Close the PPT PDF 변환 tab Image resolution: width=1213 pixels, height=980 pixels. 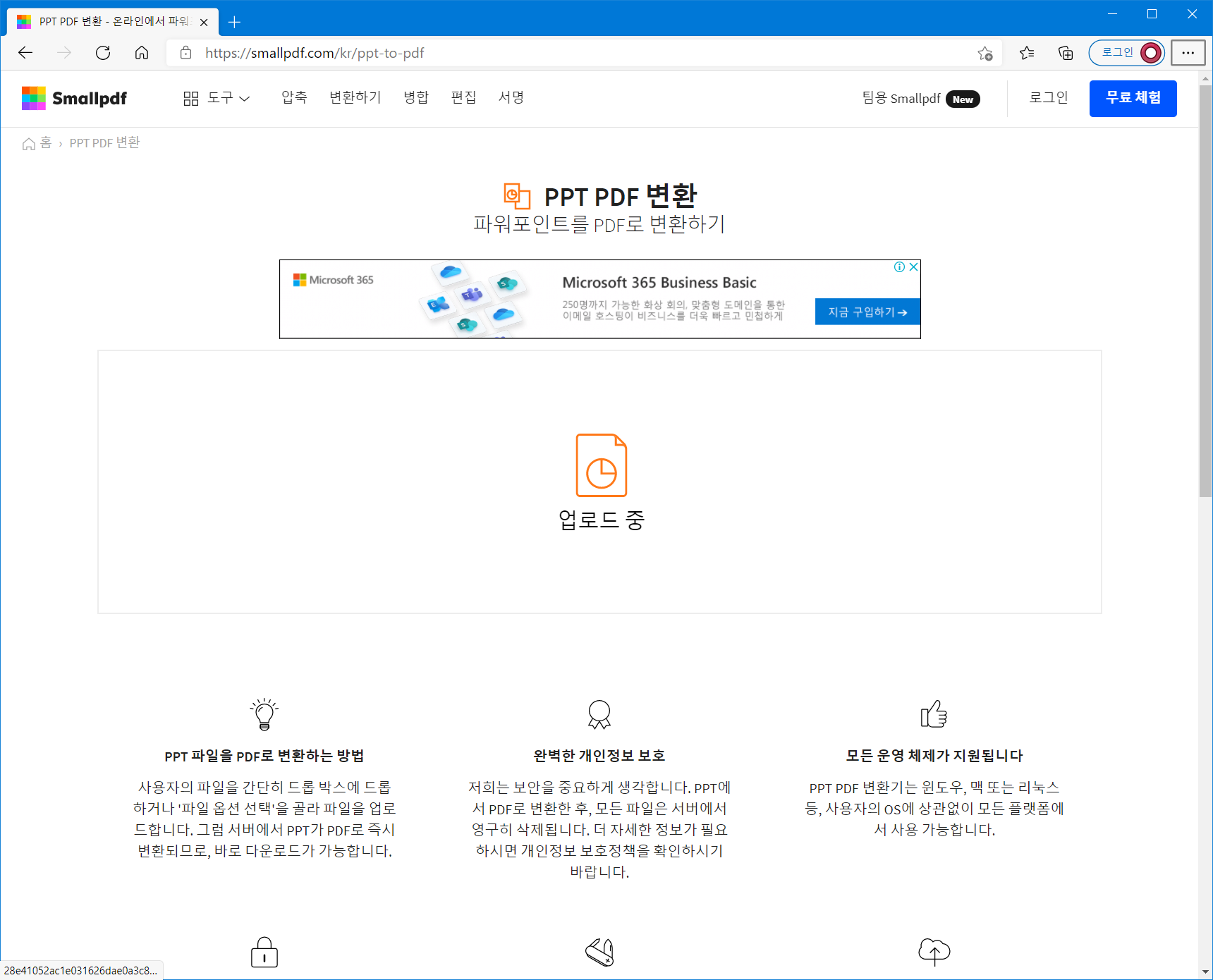pyautogui.click(x=204, y=22)
